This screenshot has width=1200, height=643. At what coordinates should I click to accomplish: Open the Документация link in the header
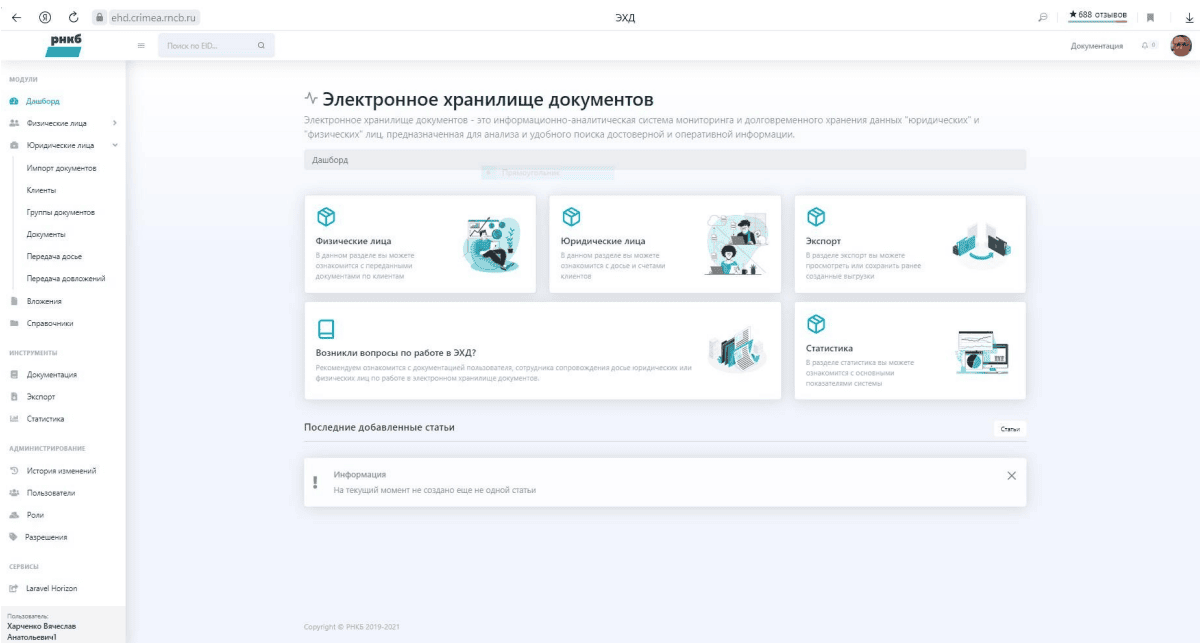tap(1096, 46)
